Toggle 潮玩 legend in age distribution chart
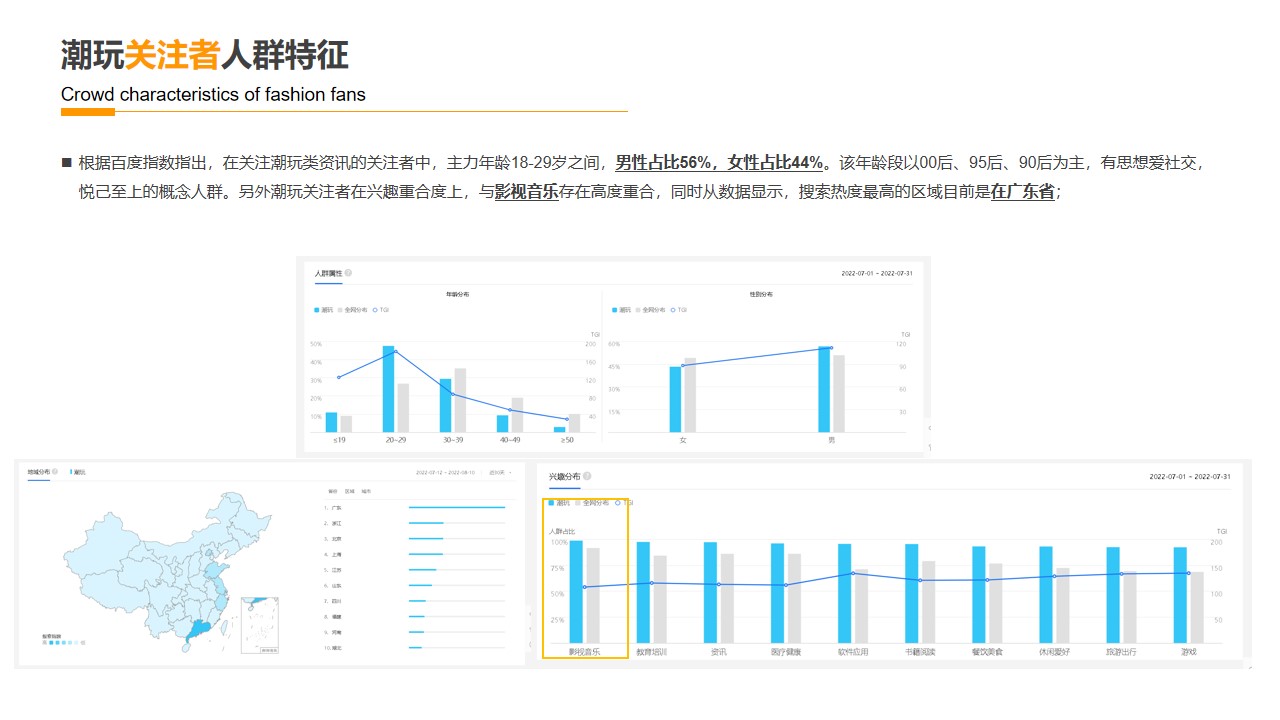1280x720 pixels. tap(323, 310)
